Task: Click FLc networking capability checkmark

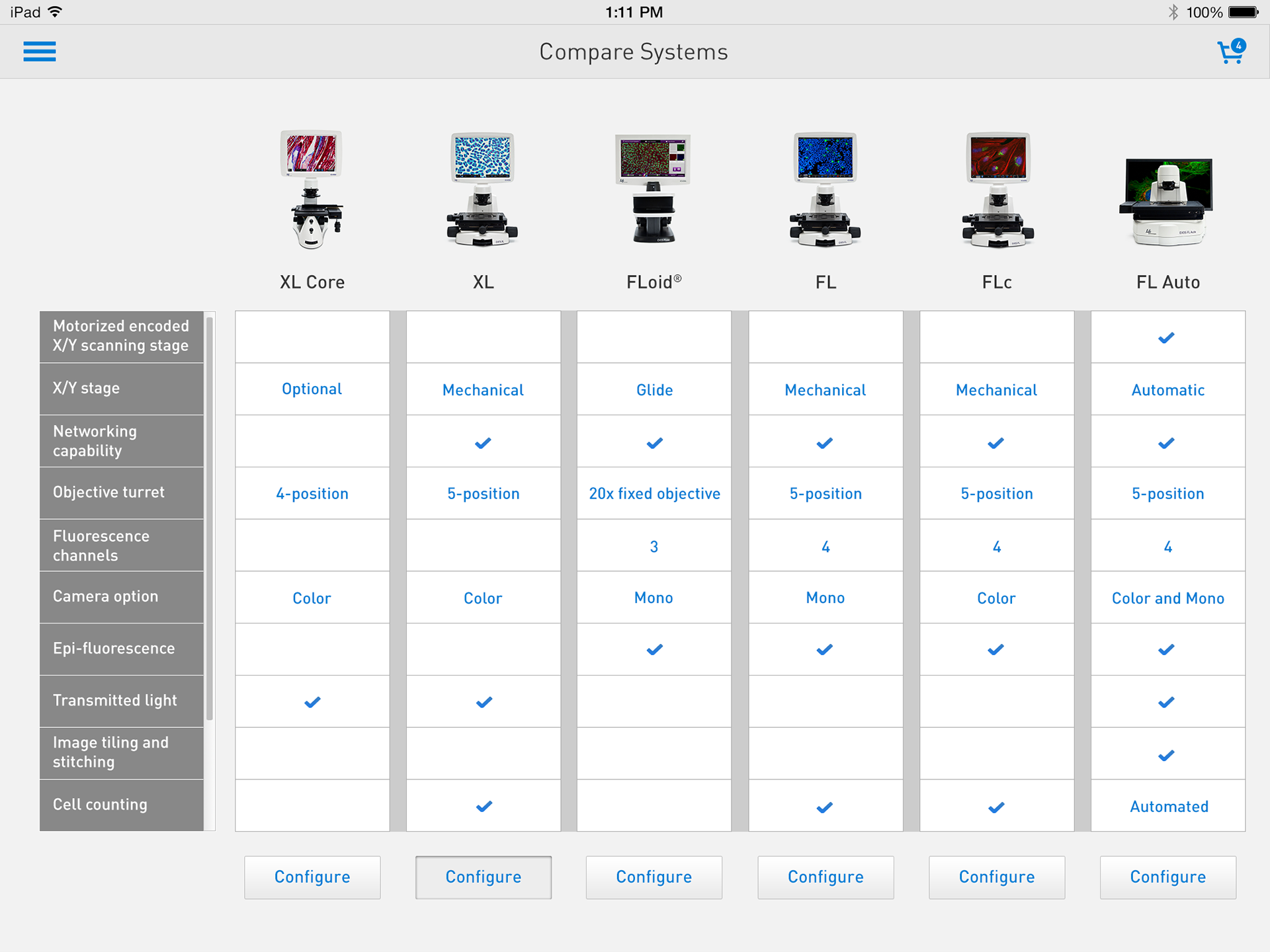Action: [996, 443]
